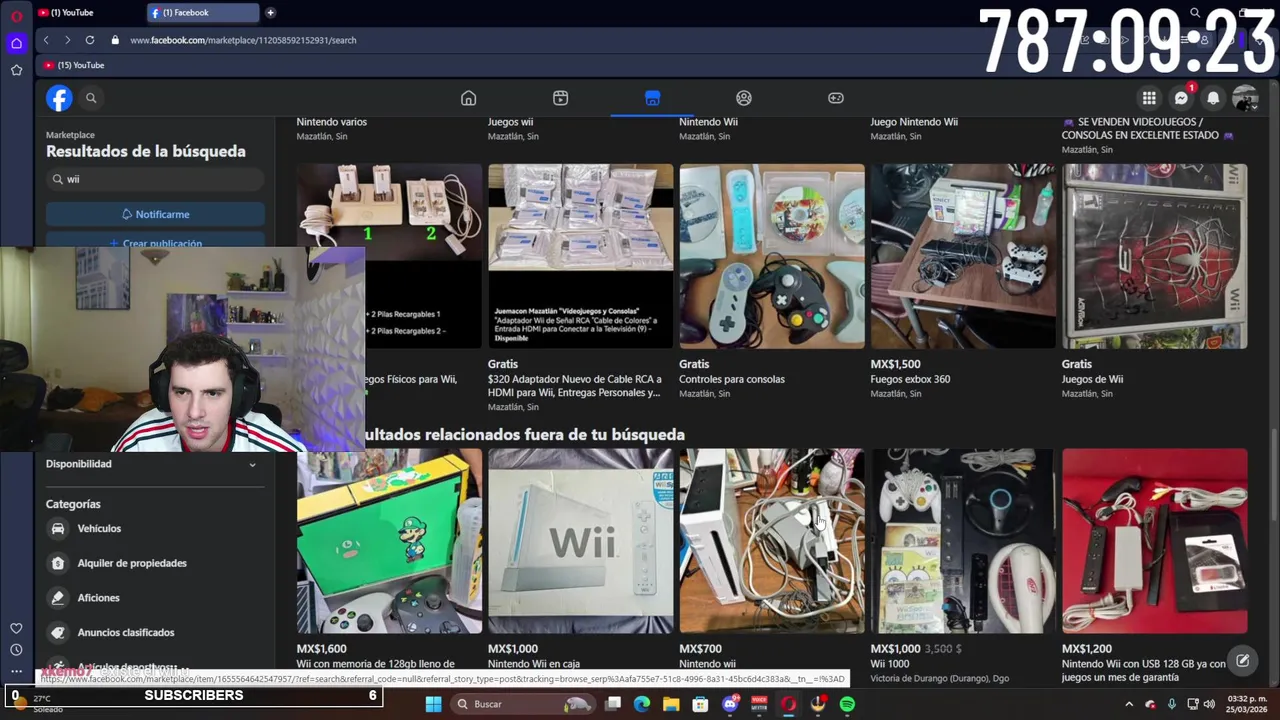
Task: Open the Fuegos exbox 360 listing photo
Action: click(x=963, y=256)
